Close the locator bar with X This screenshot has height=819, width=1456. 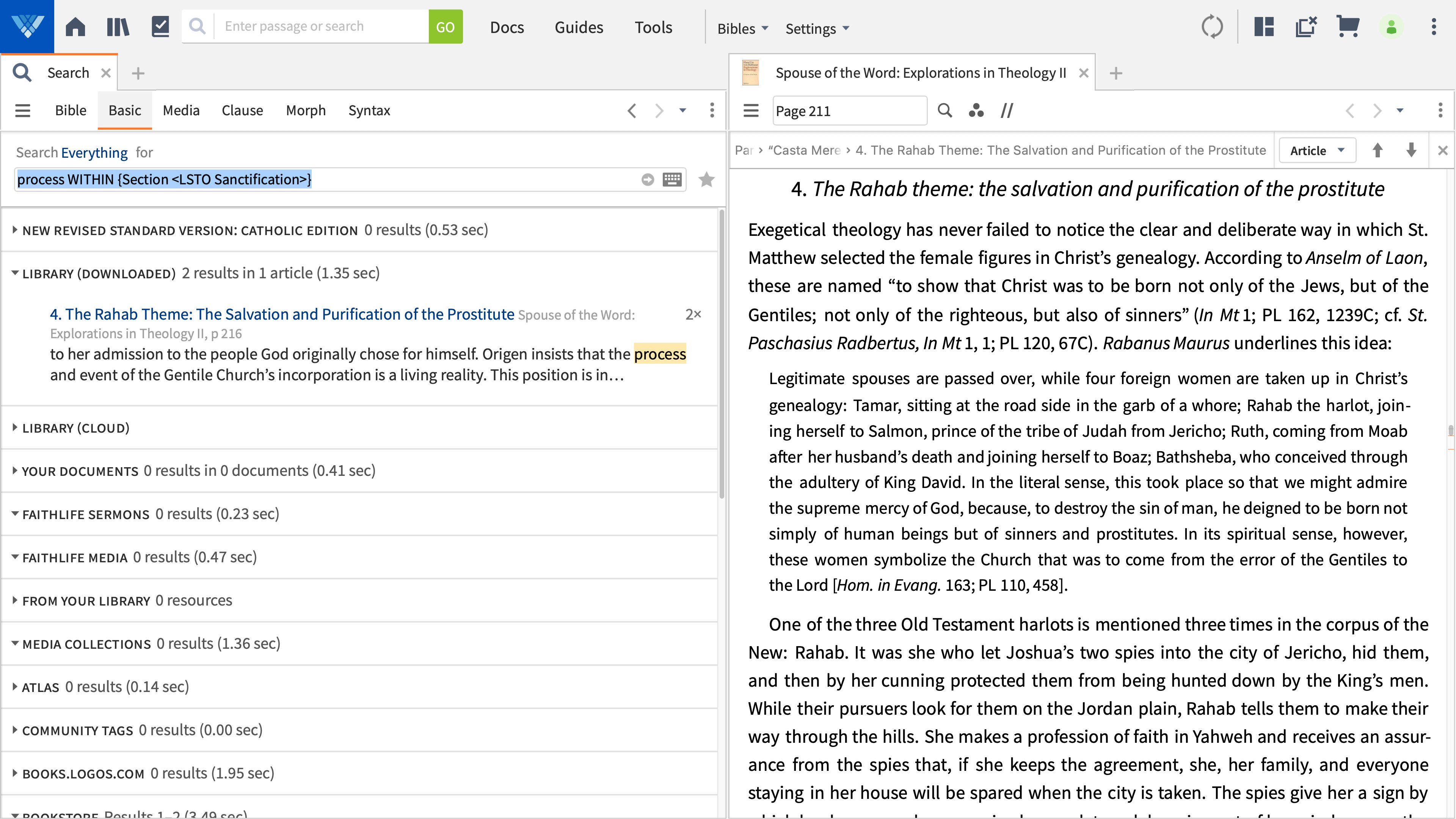pyautogui.click(x=1442, y=151)
